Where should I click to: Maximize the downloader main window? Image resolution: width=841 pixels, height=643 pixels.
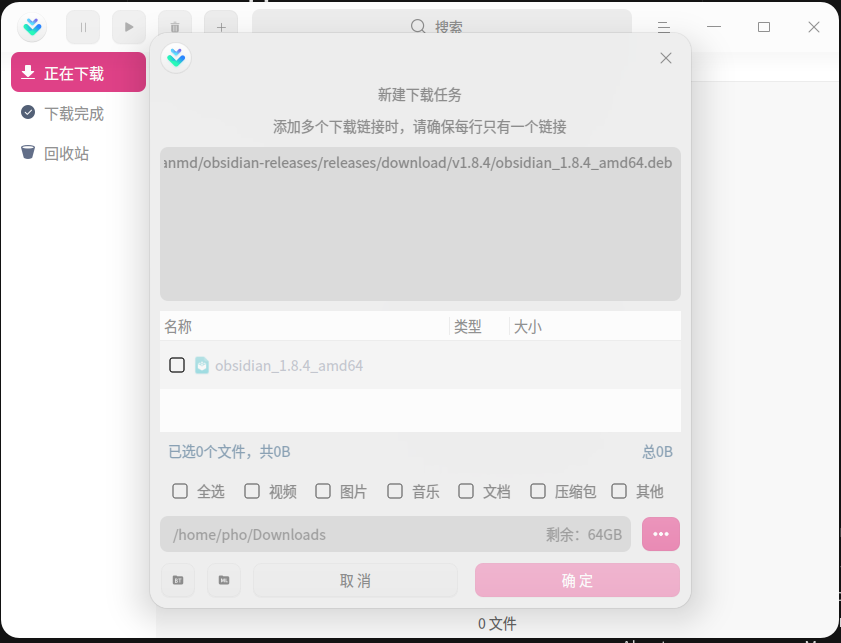(764, 27)
